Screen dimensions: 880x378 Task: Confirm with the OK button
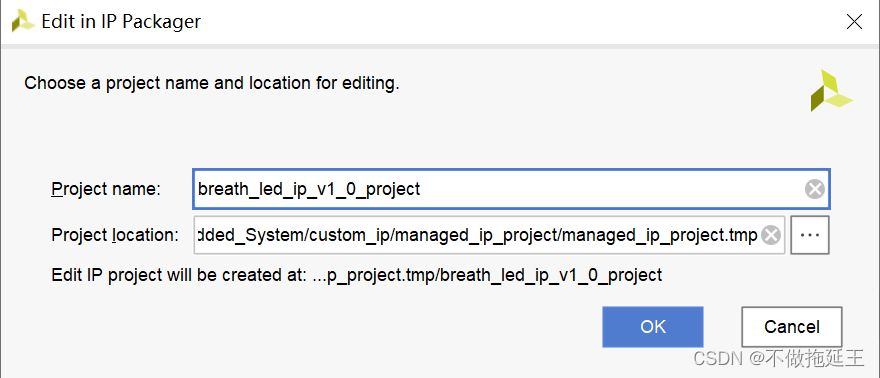point(653,327)
